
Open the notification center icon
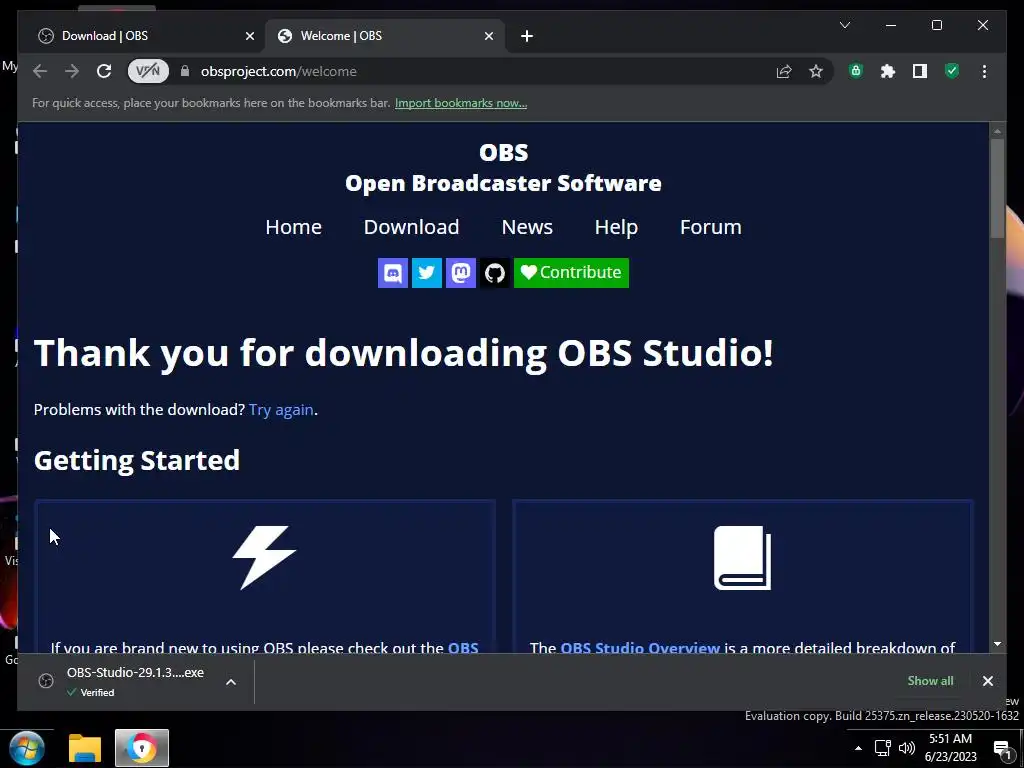[1002, 749]
